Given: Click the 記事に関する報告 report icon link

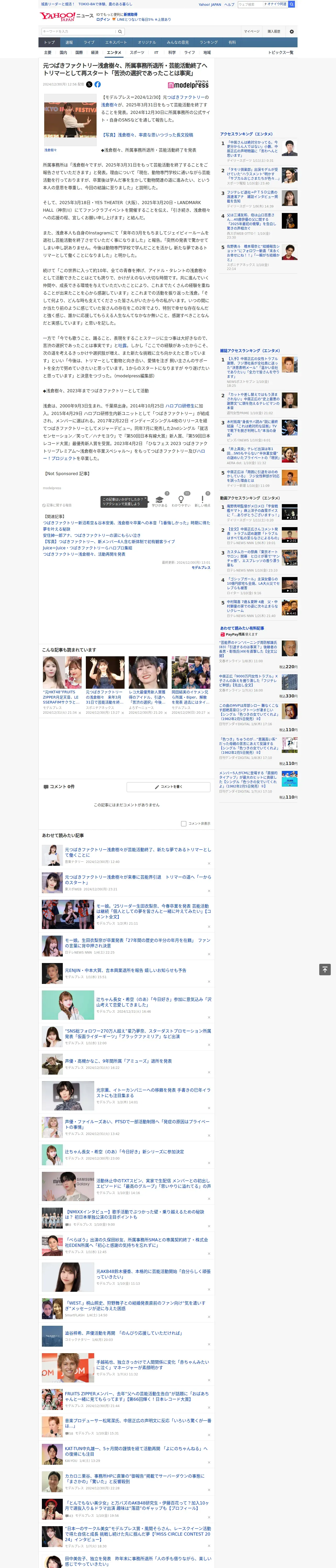Looking at the screenshot, I should click(x=57, y=505).
